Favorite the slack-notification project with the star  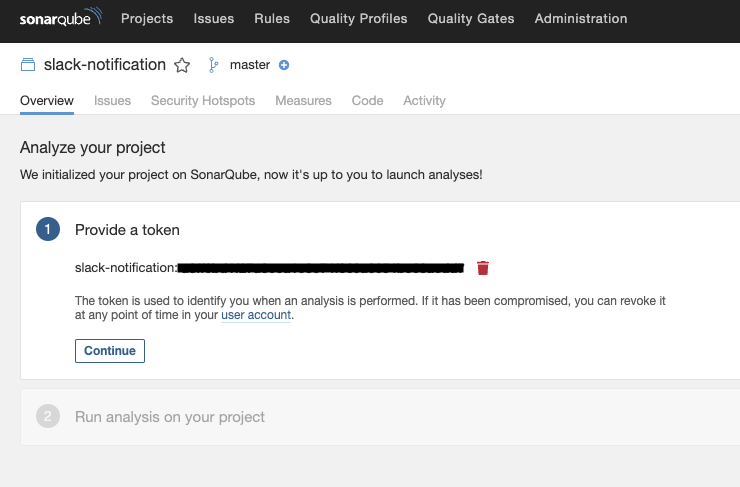point(182,65)
